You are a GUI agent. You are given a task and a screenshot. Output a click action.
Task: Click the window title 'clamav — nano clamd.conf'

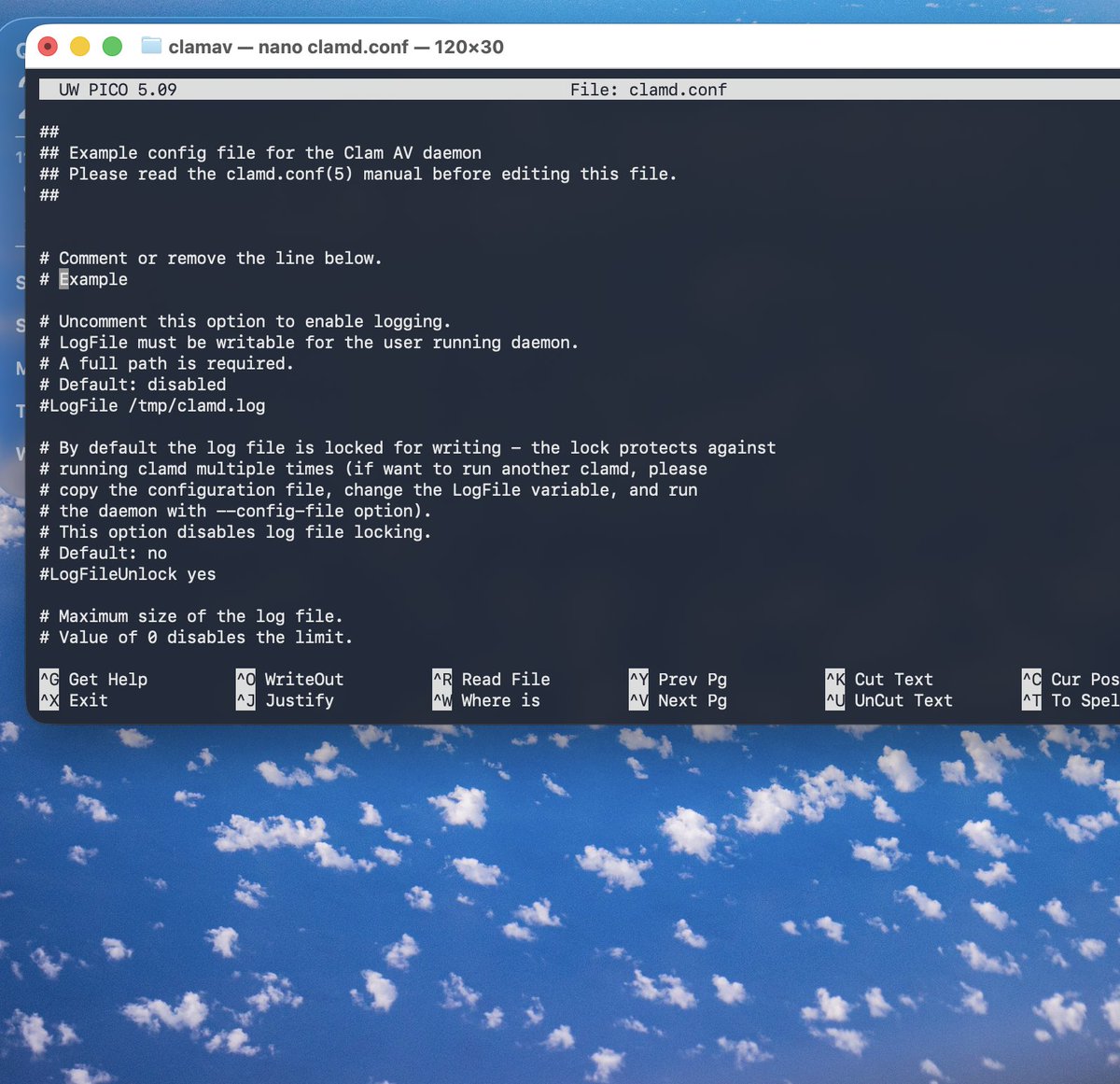288,47
